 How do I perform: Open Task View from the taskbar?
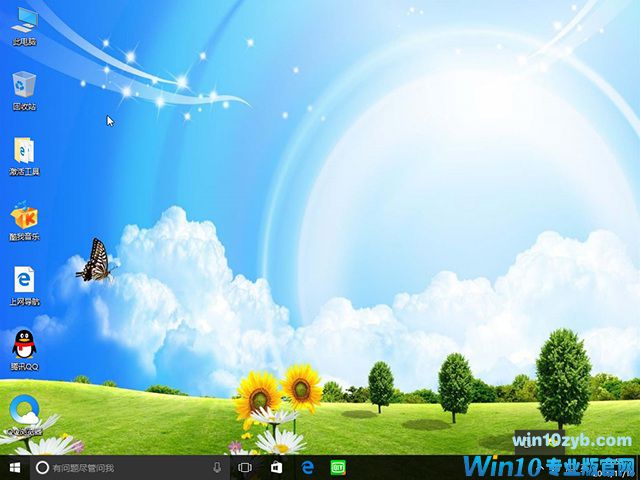[x=245, y=467]
